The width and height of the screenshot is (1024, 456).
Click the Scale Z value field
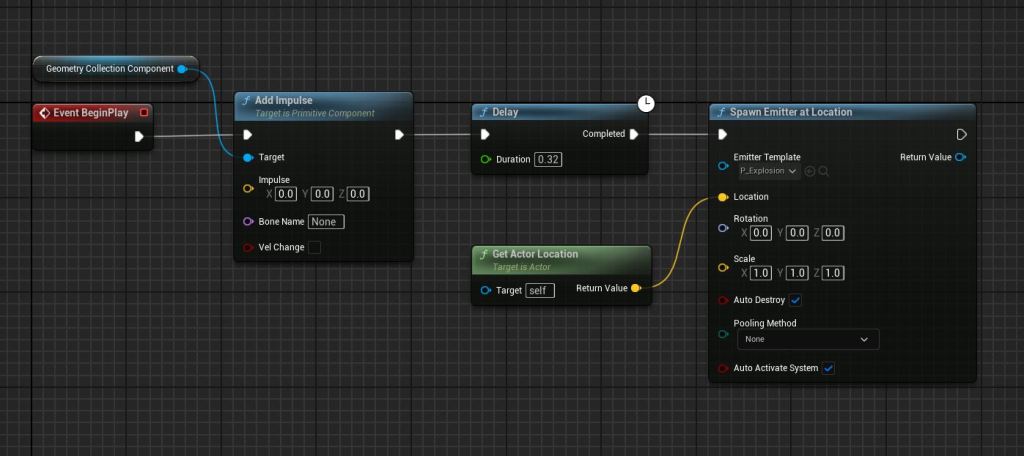tap(833, 273)
